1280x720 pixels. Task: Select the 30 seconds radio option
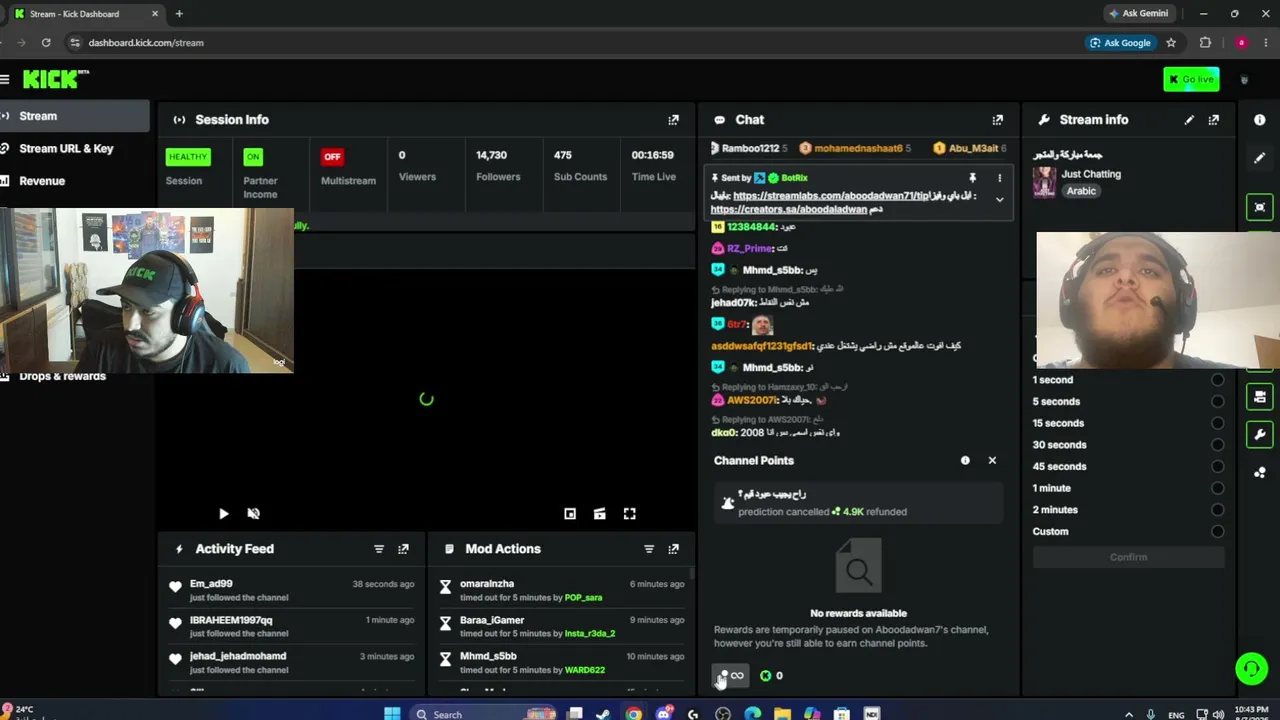pos(1217,445)
